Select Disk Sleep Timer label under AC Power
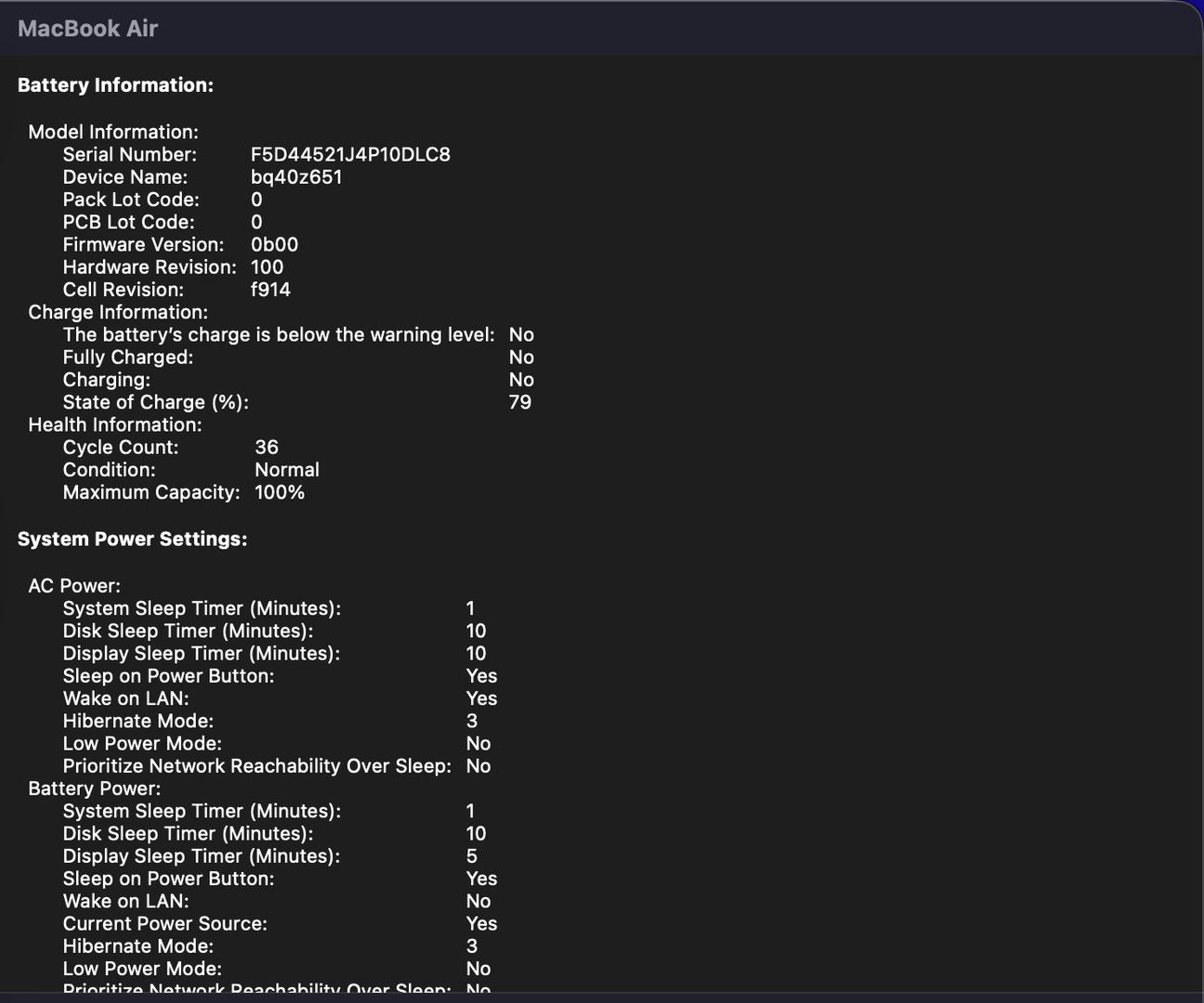 [188, 631]
